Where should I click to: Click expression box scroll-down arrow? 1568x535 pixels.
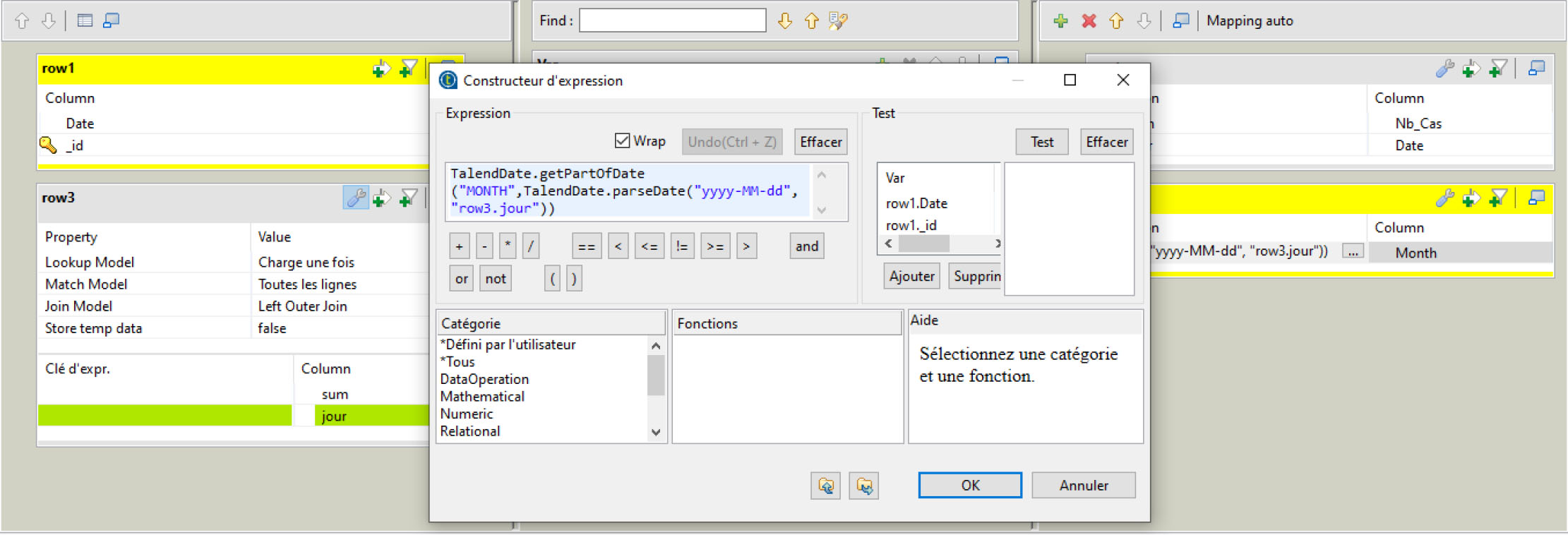point(822,210)
